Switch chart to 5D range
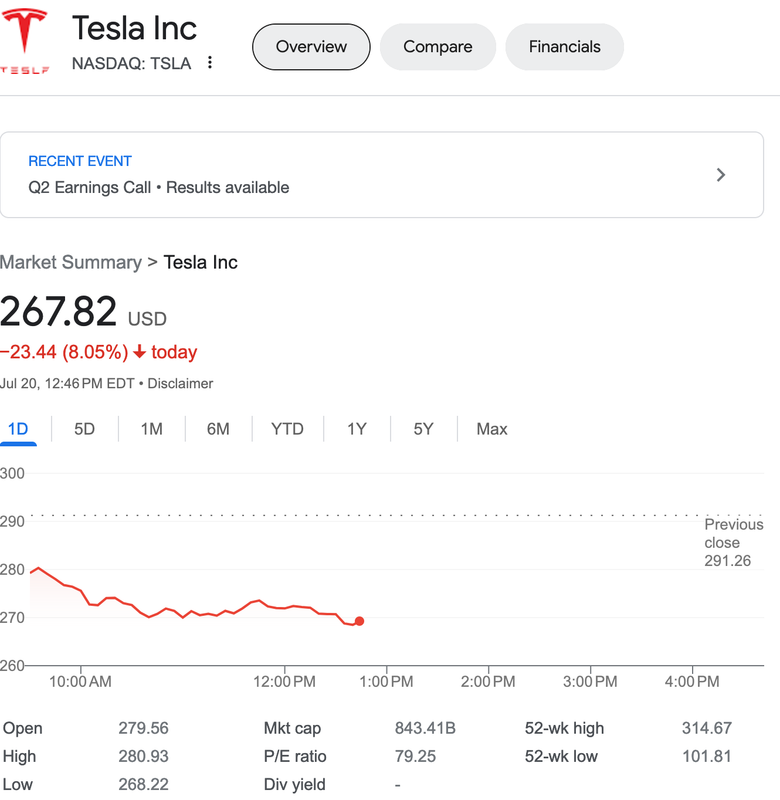This screenshot has width=780, height=800. [84, 429]
